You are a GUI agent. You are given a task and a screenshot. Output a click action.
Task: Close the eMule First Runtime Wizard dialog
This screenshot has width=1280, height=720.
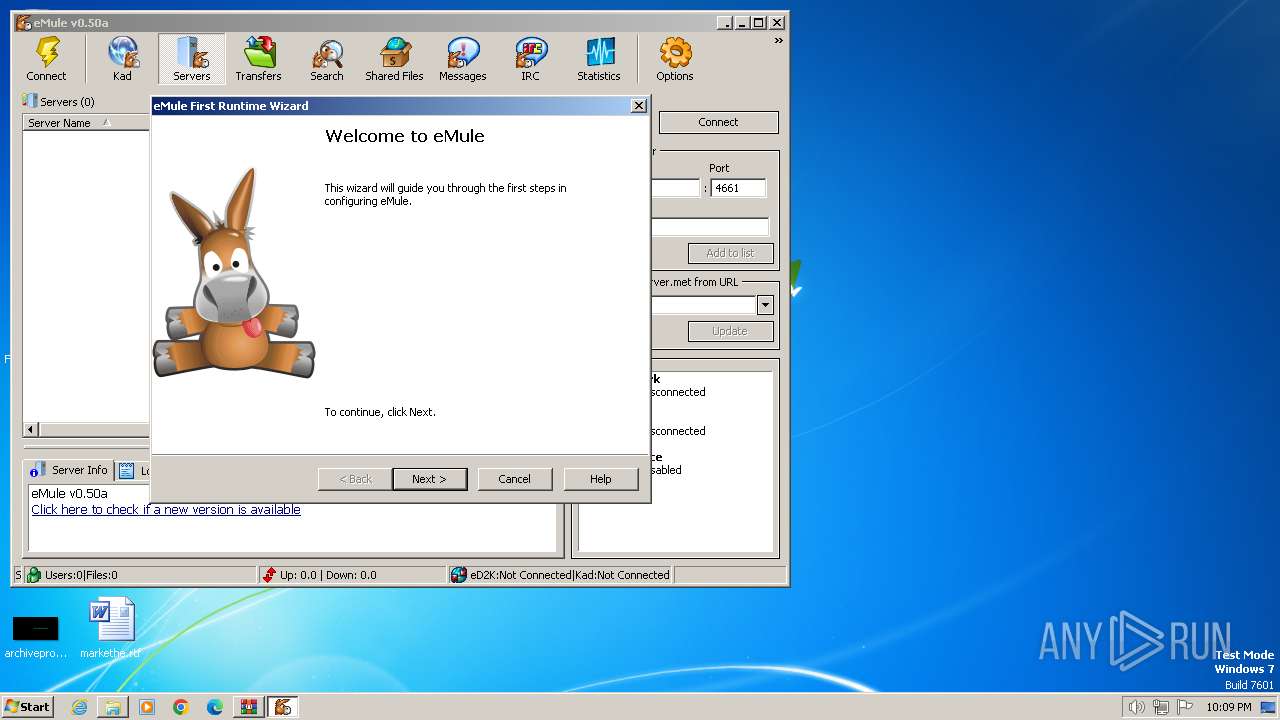[639, 106]
